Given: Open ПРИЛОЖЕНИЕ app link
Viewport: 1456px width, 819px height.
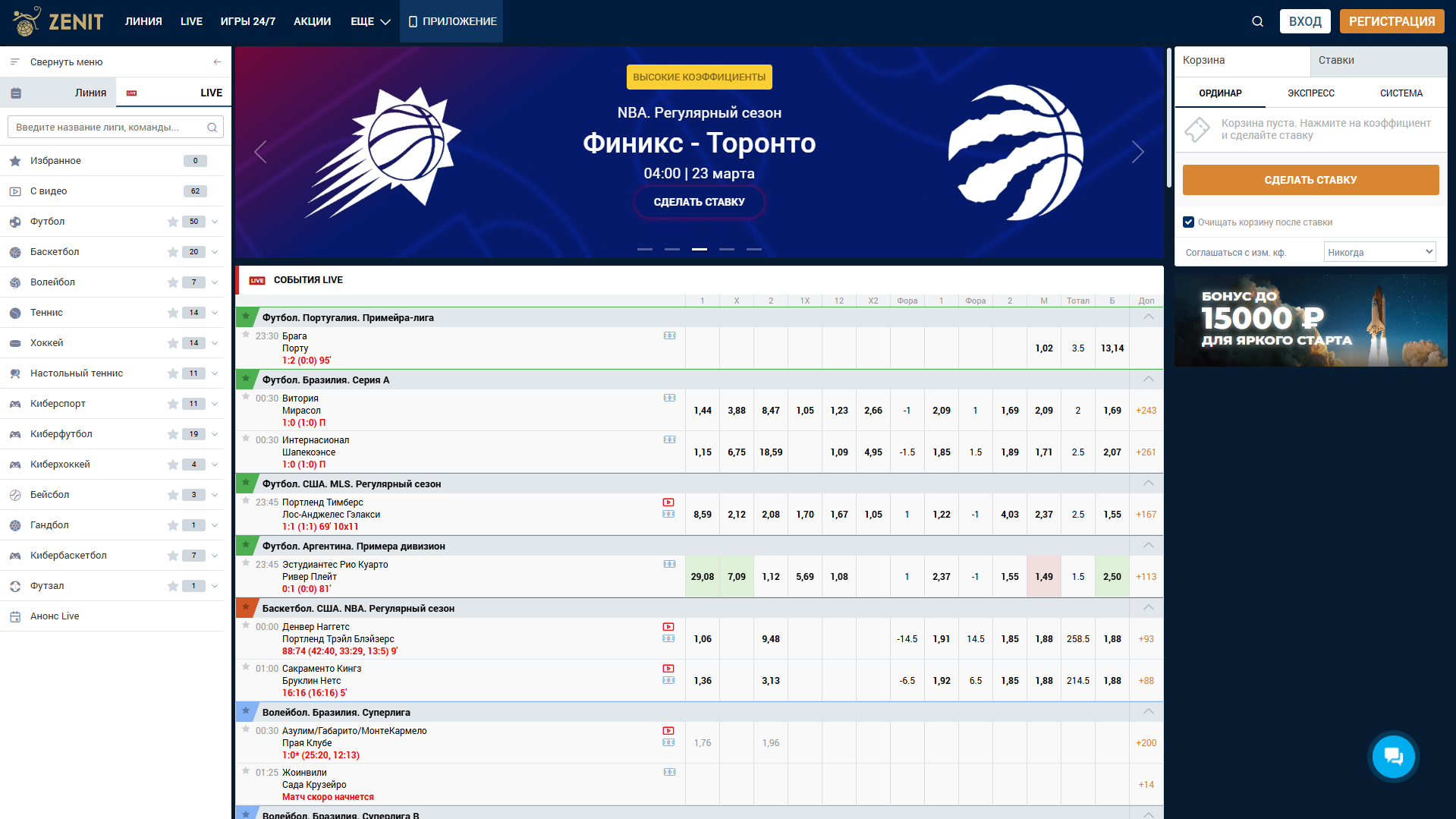Looking at the screenshot, I should [x=451, y=21].
